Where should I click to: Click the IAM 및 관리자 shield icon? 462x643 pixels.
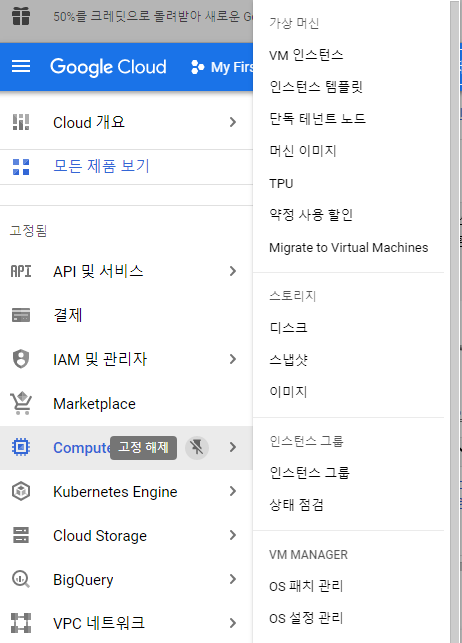pyautogui.click(x=21, y=359)
